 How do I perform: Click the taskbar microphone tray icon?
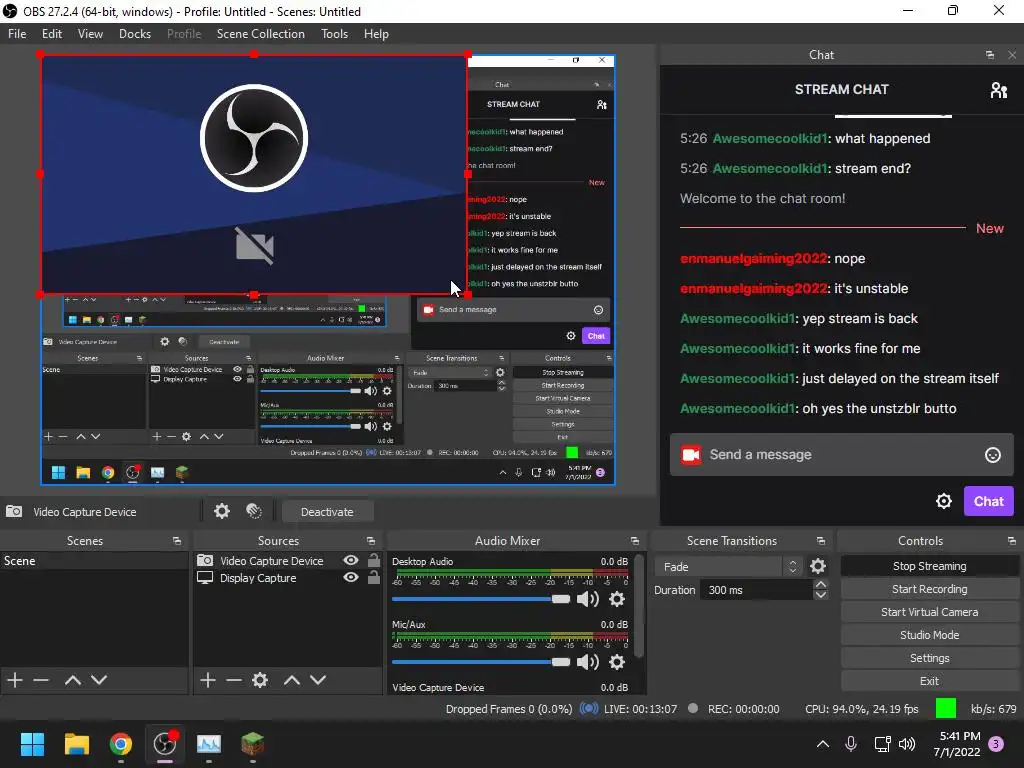coord(850,744)
